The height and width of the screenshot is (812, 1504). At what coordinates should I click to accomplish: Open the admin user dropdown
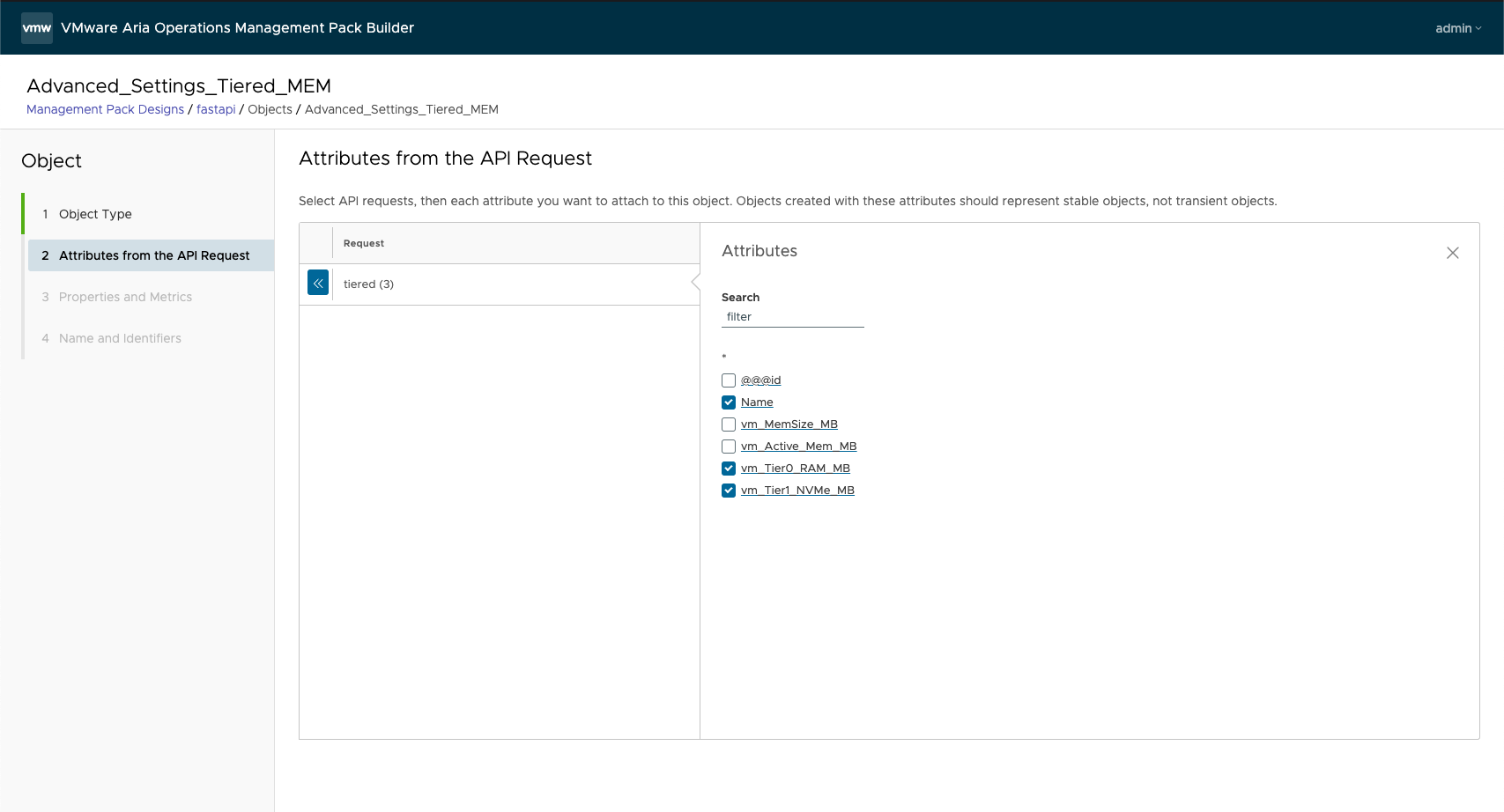(x=1457, y=28)
